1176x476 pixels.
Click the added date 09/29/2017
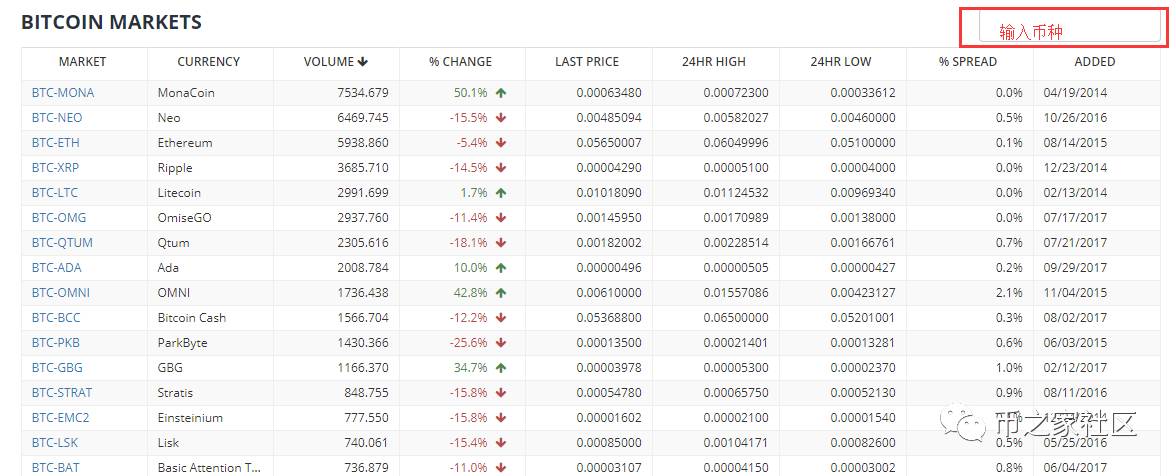point(1075,268)
